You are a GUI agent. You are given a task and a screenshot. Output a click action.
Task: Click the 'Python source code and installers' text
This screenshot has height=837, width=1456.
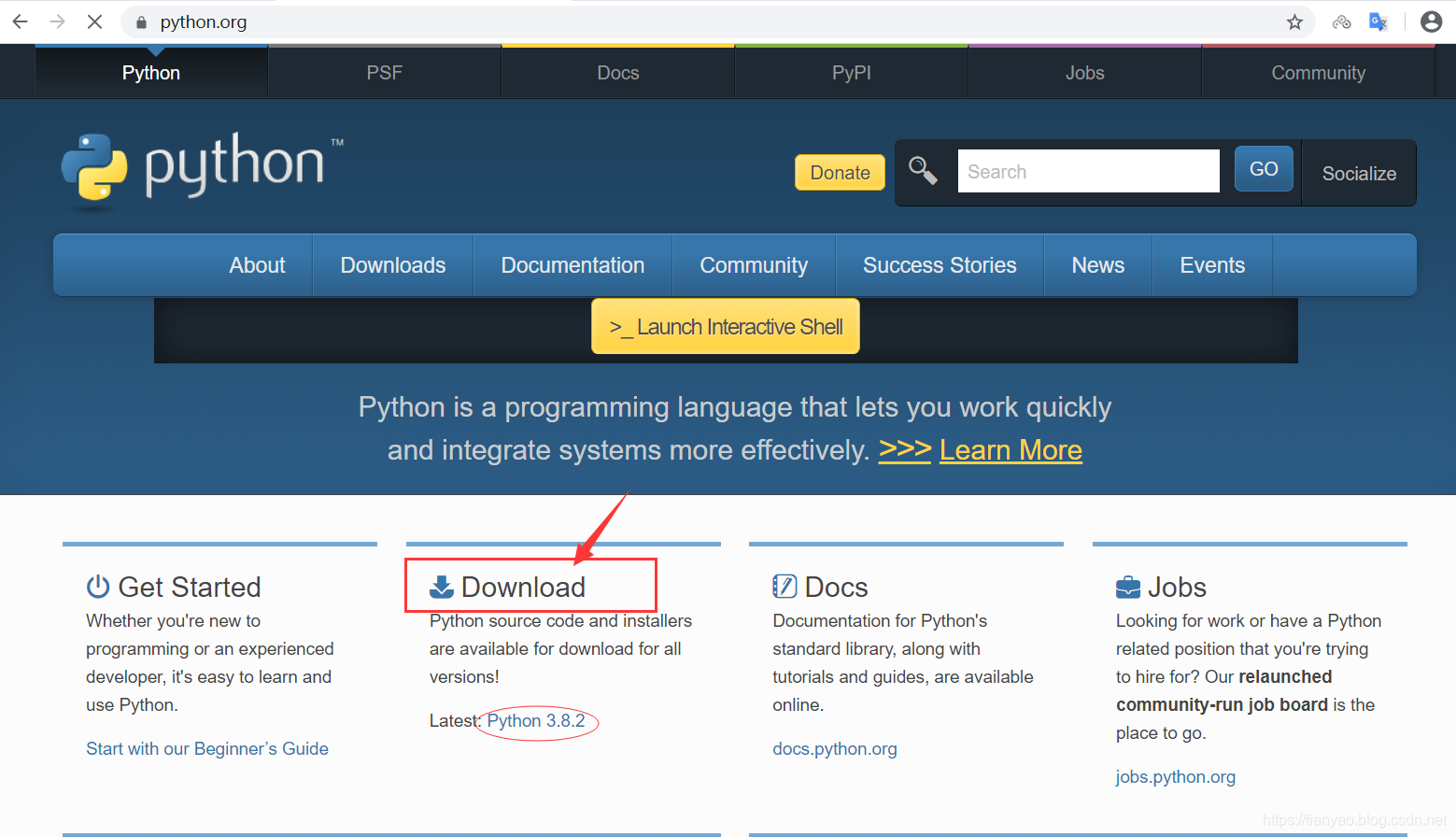coord(560,620)
